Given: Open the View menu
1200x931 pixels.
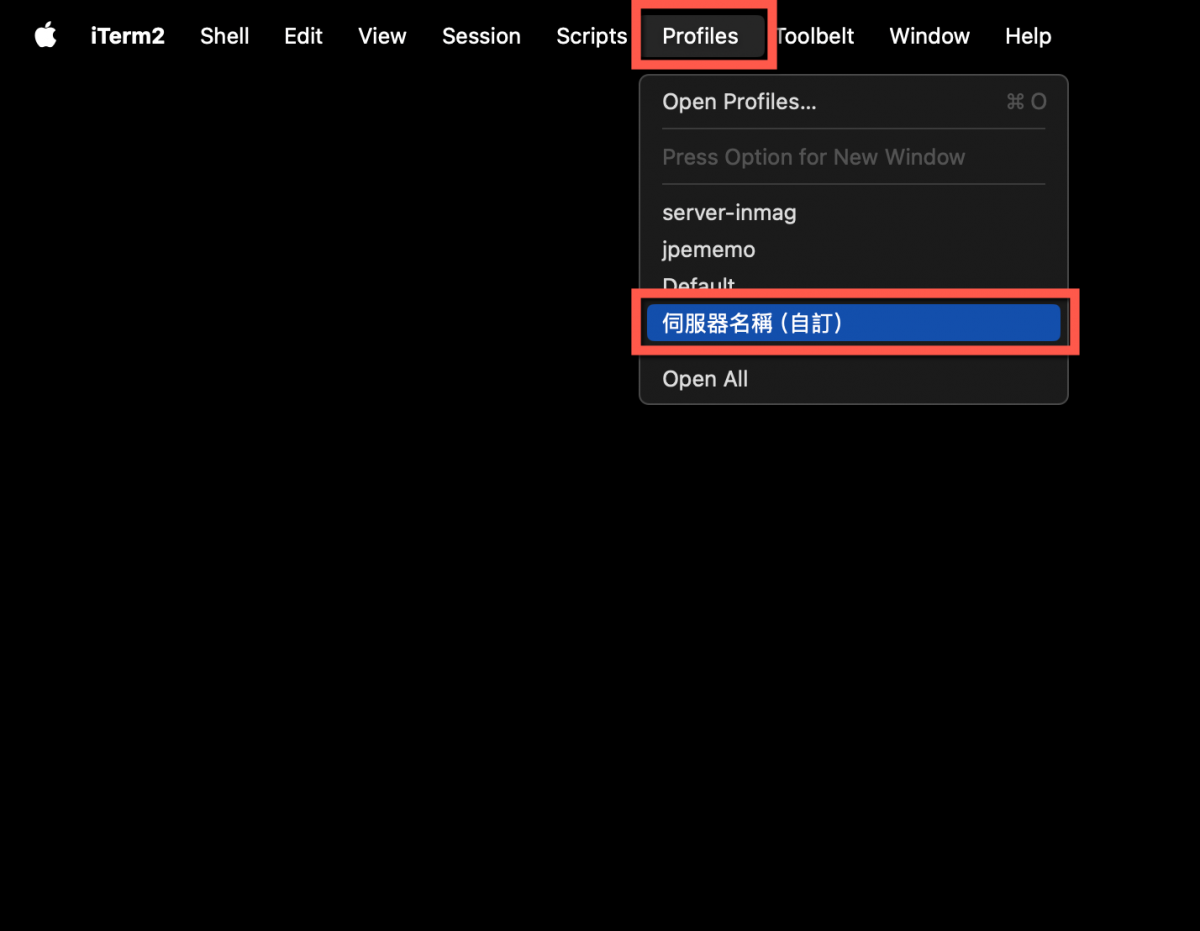Looking at the screenshot, I should (382, 36).
